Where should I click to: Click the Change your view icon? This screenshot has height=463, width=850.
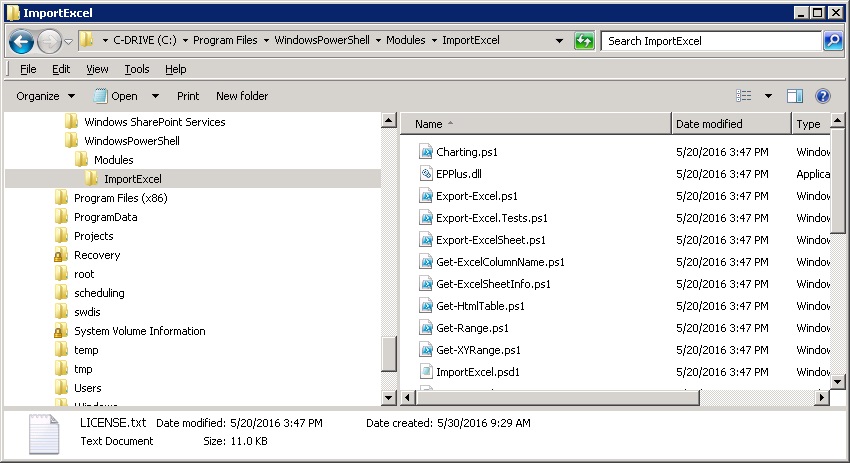click(x=744, y=96)
